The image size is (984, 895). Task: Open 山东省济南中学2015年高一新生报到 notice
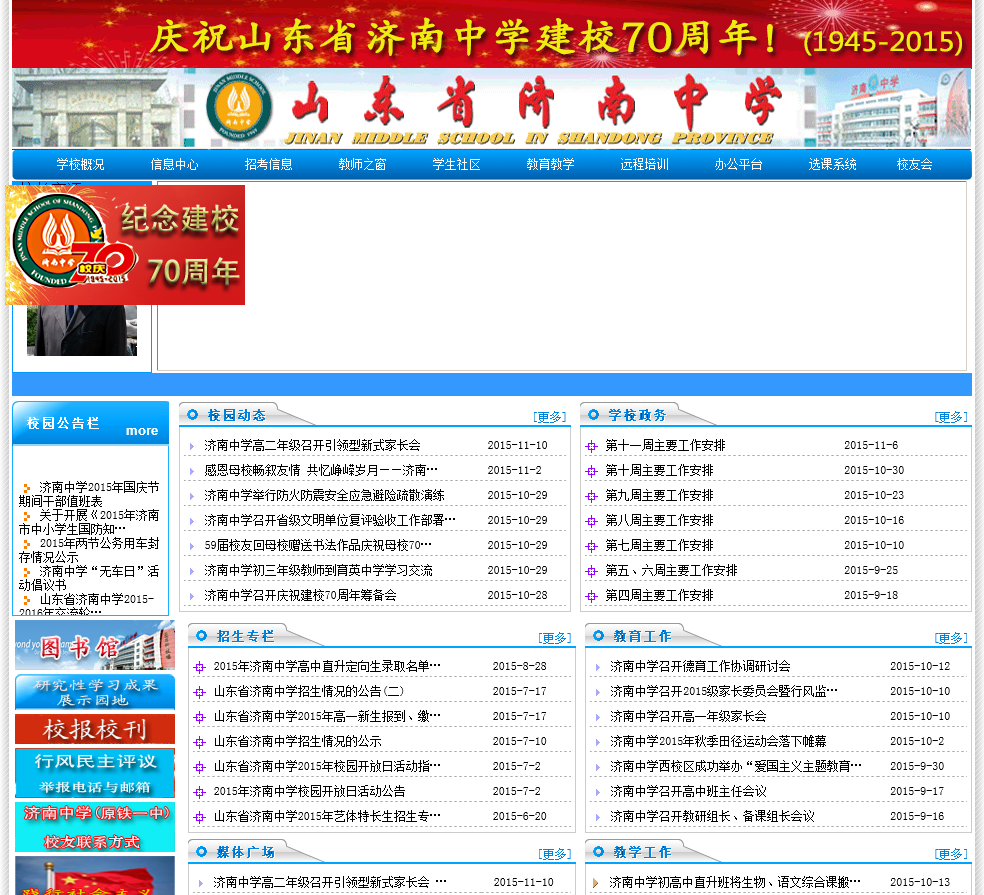pos(327,717)
